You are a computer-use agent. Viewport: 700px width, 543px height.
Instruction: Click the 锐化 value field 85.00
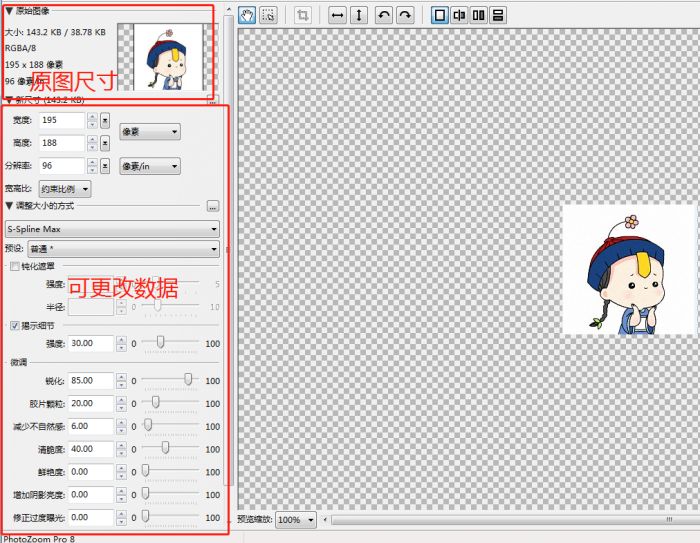91,381
